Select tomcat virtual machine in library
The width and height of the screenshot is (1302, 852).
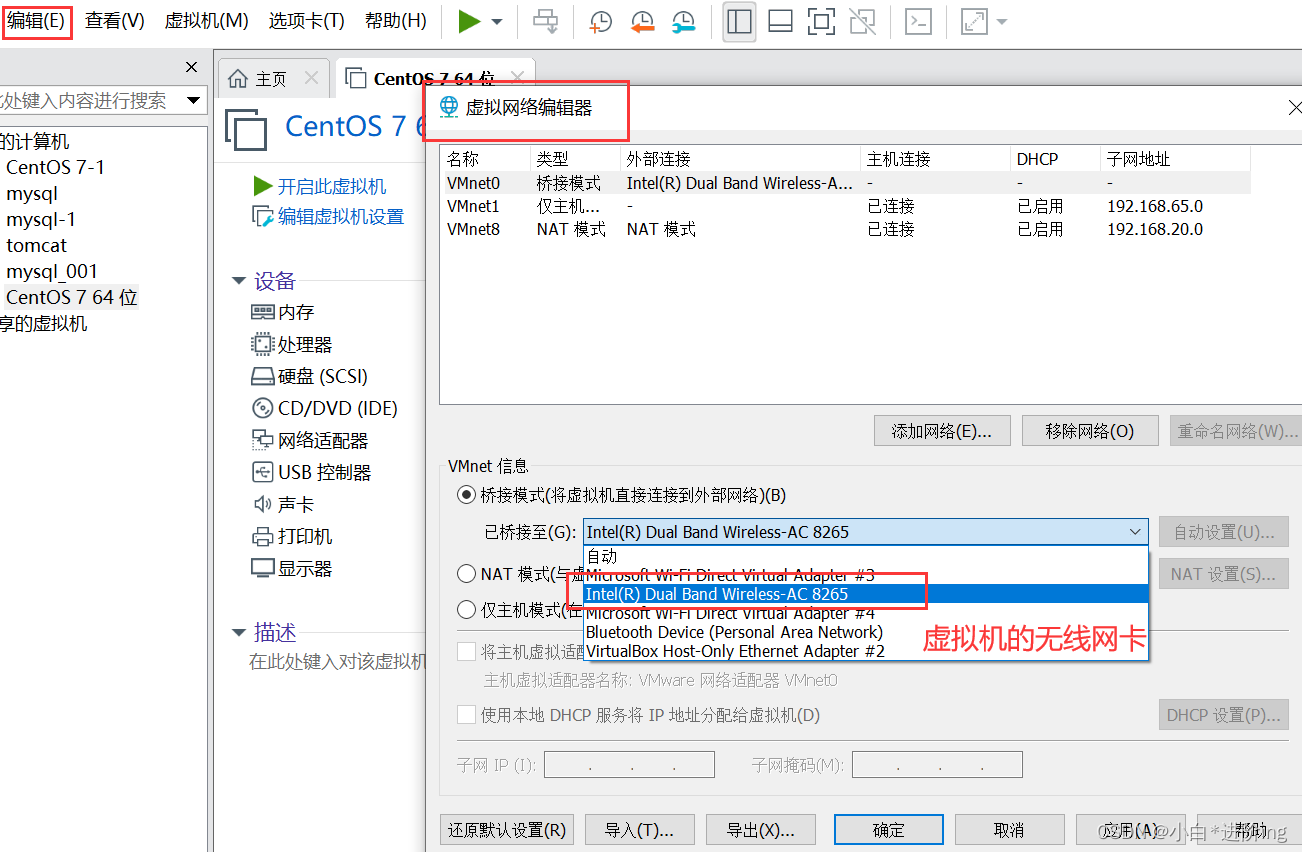[36, 245]
